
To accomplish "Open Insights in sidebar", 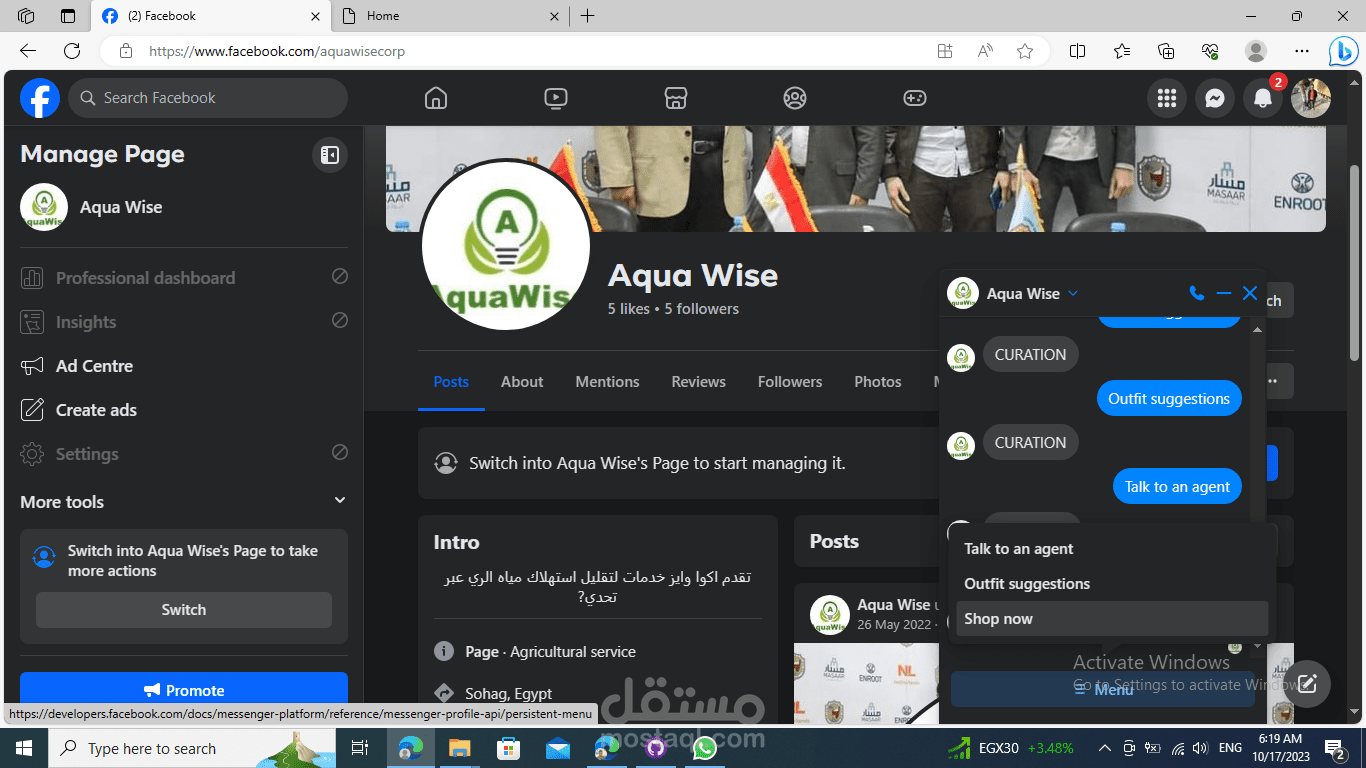I will [x=184, y=322].
